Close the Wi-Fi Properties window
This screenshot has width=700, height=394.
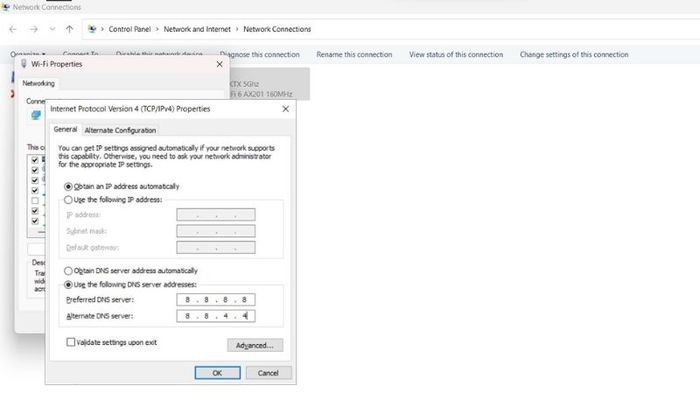click(219, 64)
